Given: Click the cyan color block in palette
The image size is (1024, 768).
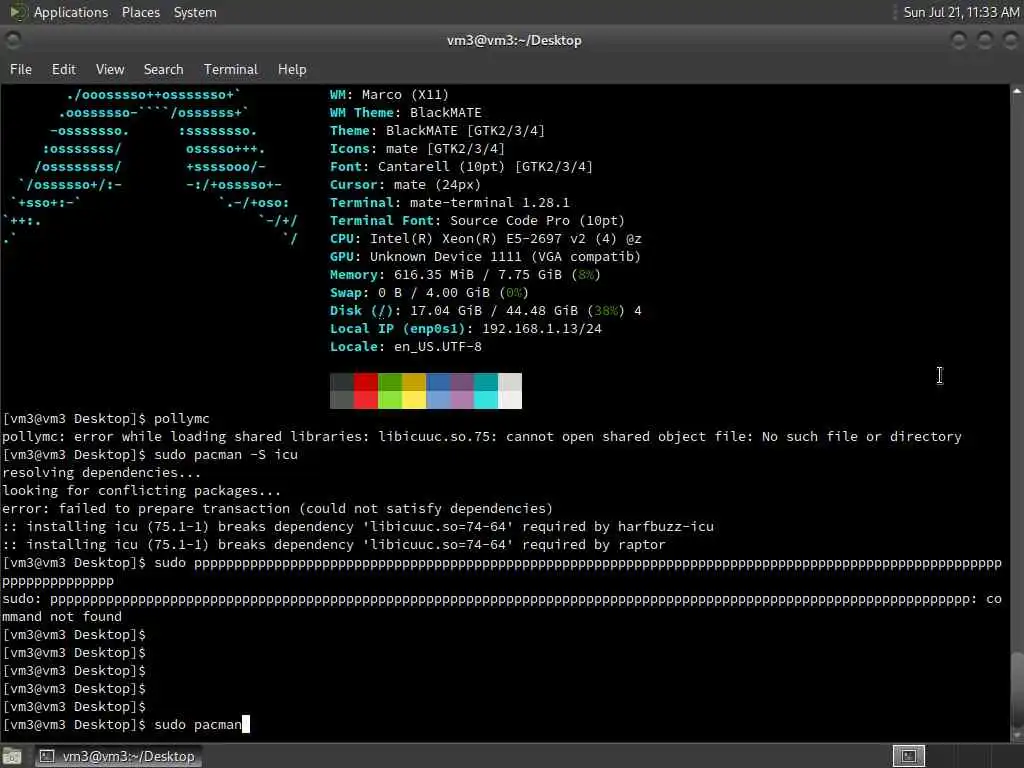Looking at the screenshot, I should click(486, 391).
